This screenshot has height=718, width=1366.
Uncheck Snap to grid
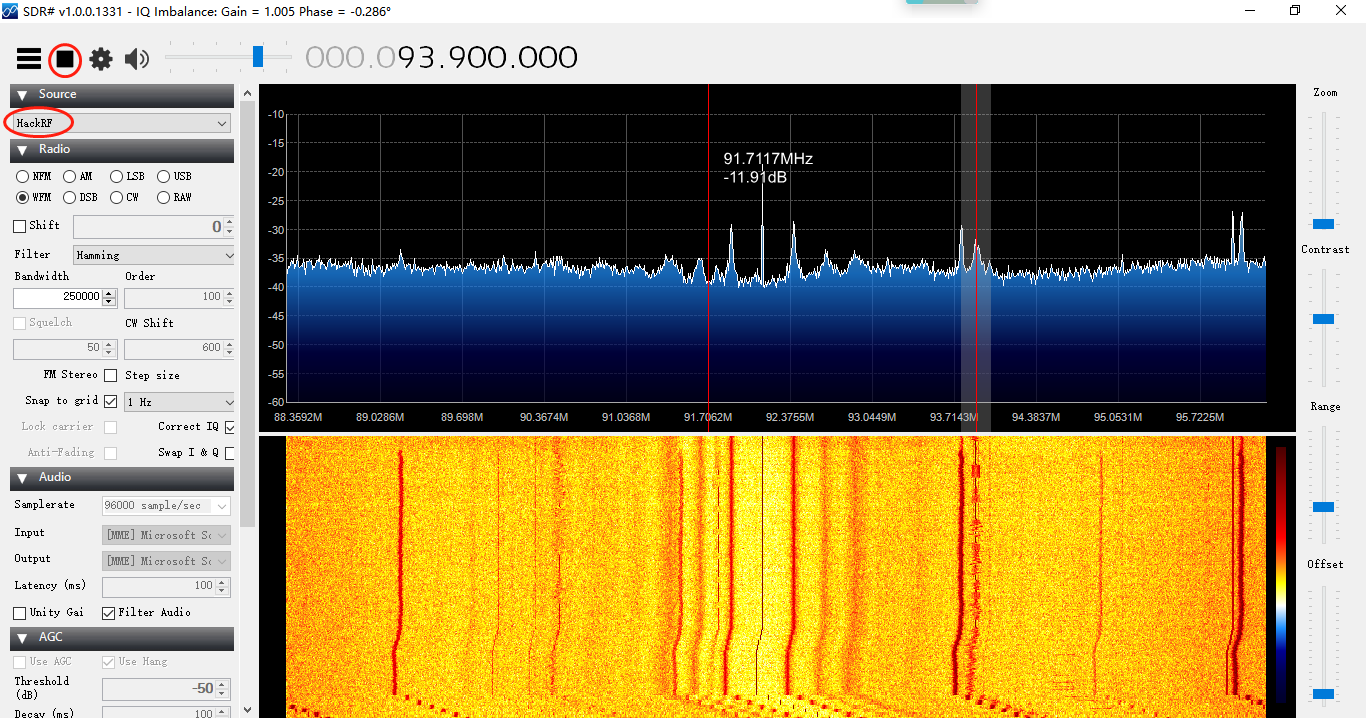click(x=110, y=400)
